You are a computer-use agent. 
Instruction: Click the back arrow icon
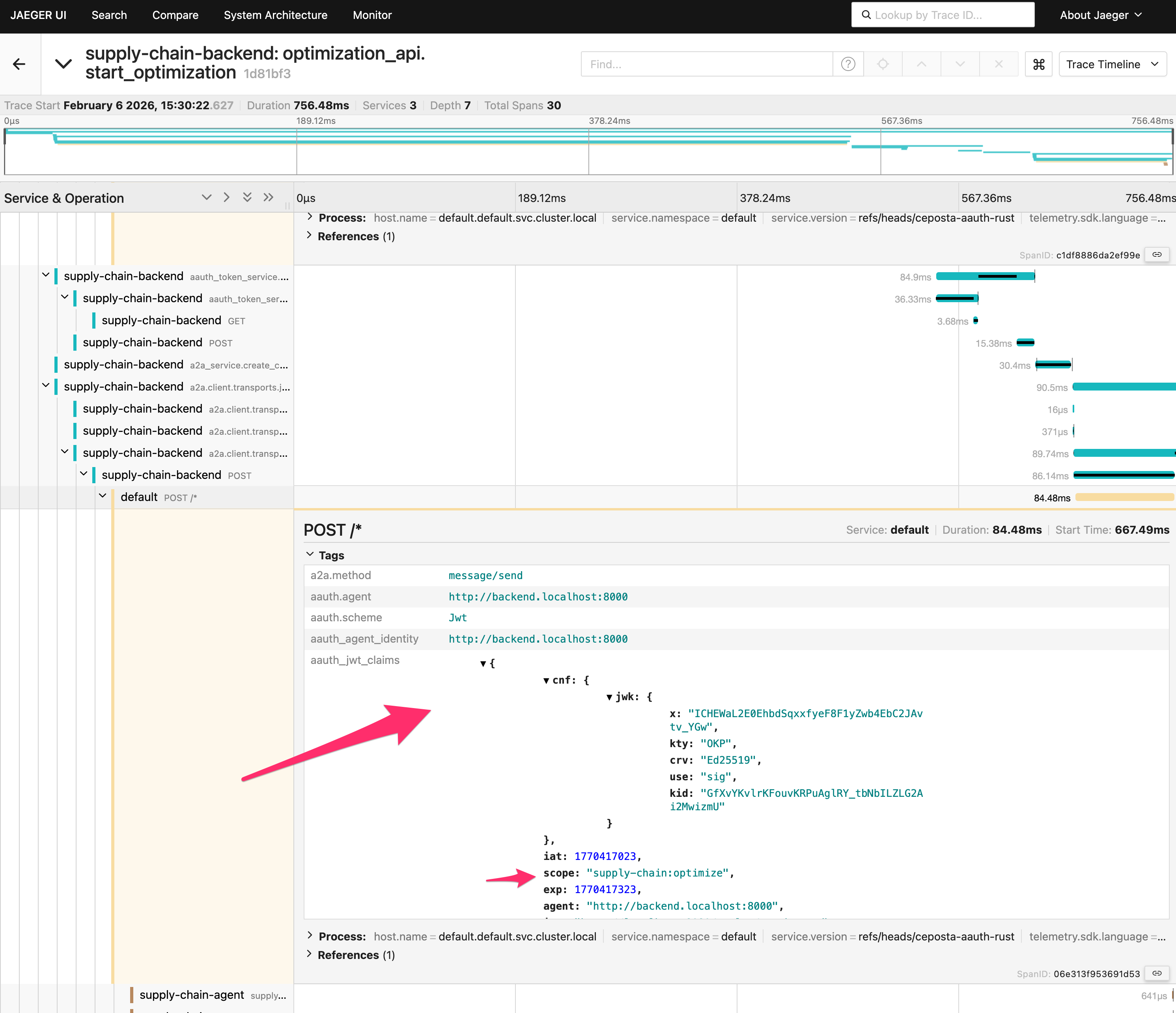(x=19, y=64)
